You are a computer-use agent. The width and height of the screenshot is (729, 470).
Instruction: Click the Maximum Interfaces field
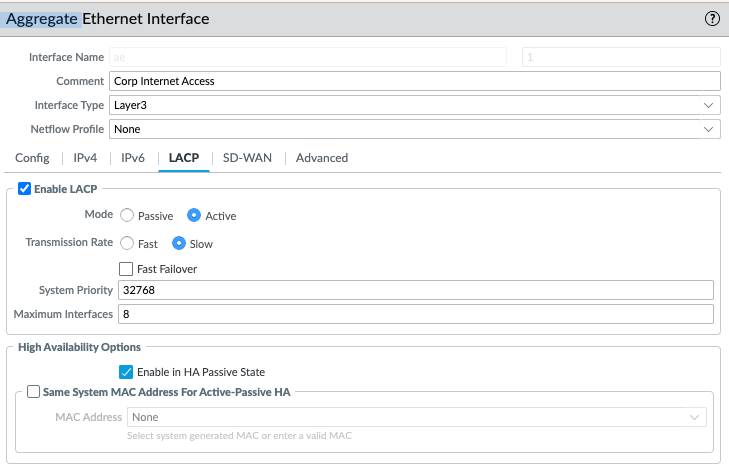[x=414, y=315]
